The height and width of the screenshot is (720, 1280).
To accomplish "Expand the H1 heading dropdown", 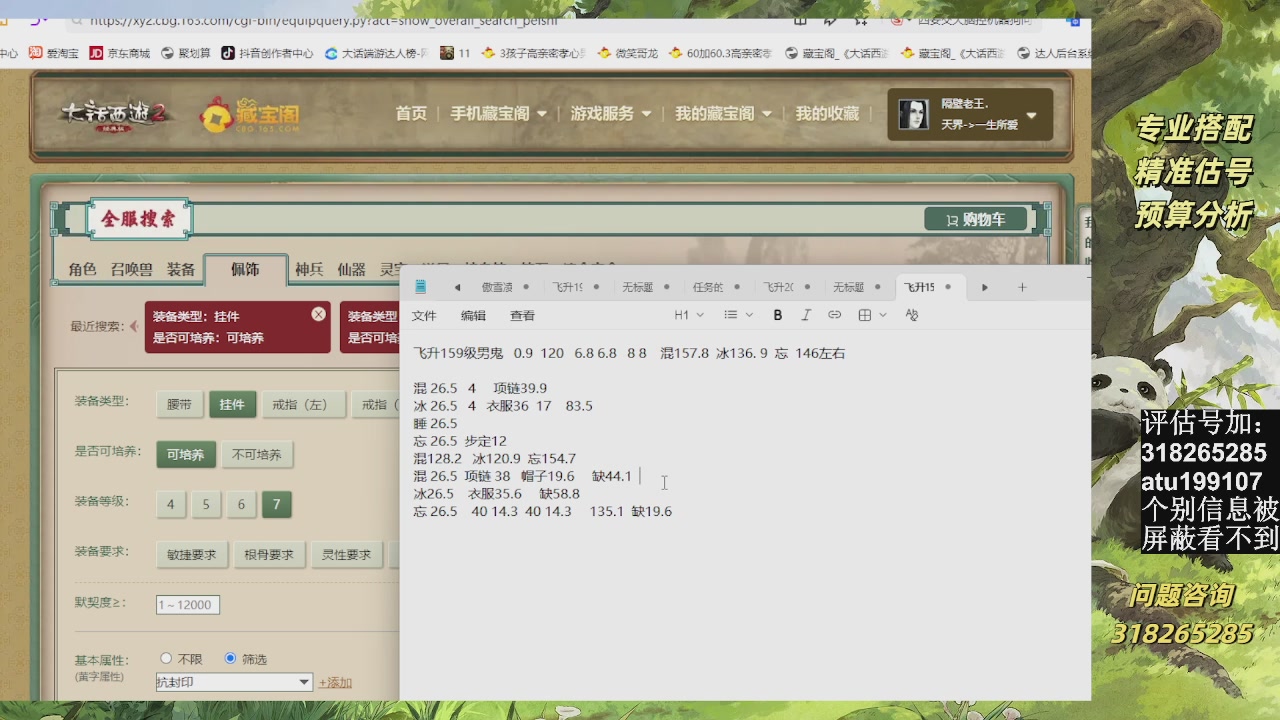I will tap(689, 315).
